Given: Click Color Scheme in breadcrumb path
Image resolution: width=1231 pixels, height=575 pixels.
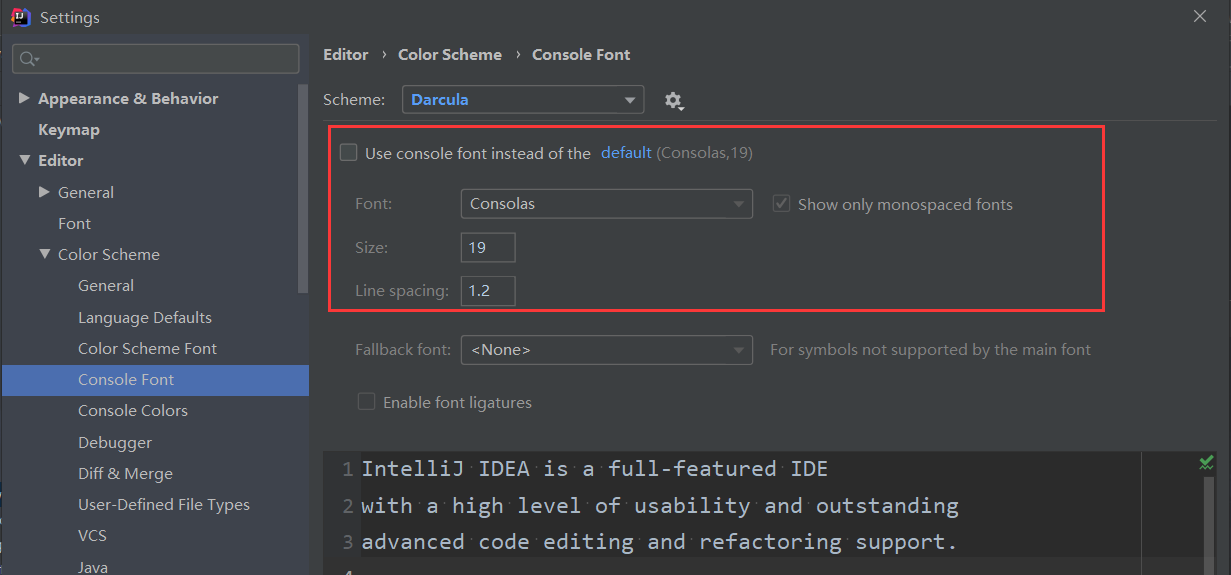Looking at the screenshot, I should pos(450,55).
